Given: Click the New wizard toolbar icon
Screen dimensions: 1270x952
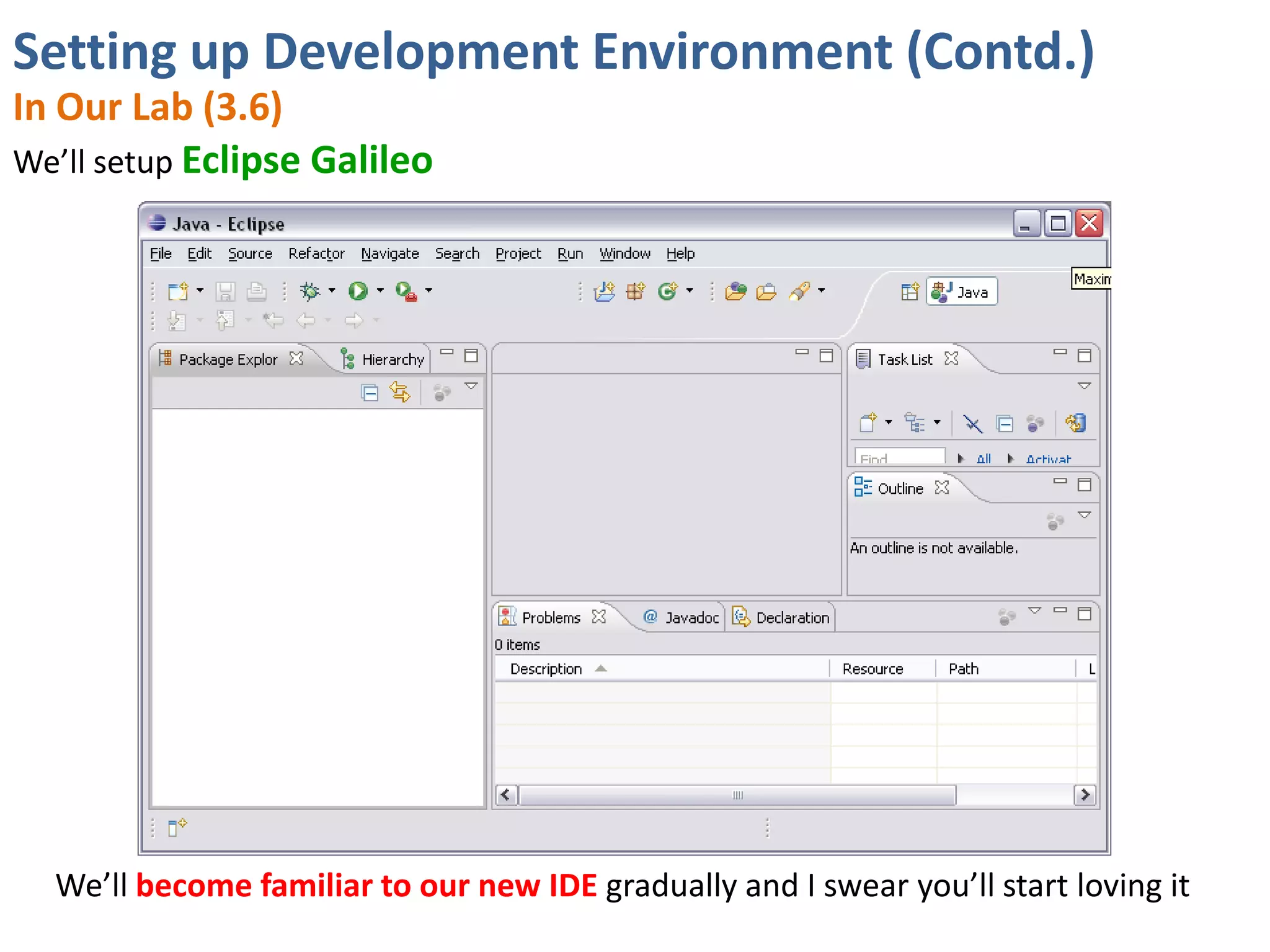Looking at the screenshot, I should (178, 291).
